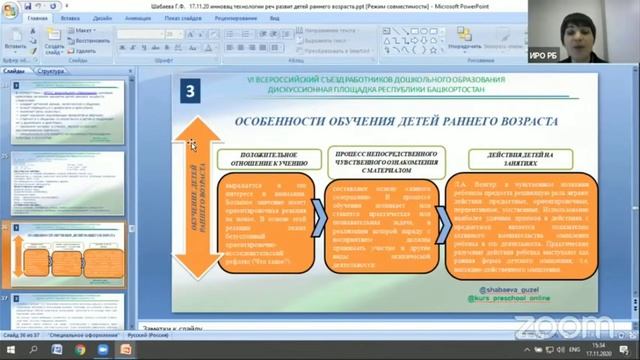This screenshot has height=360, width=640.
Task: Increase the list indent level
Action: pyautogui.click(x=274, y=34)
